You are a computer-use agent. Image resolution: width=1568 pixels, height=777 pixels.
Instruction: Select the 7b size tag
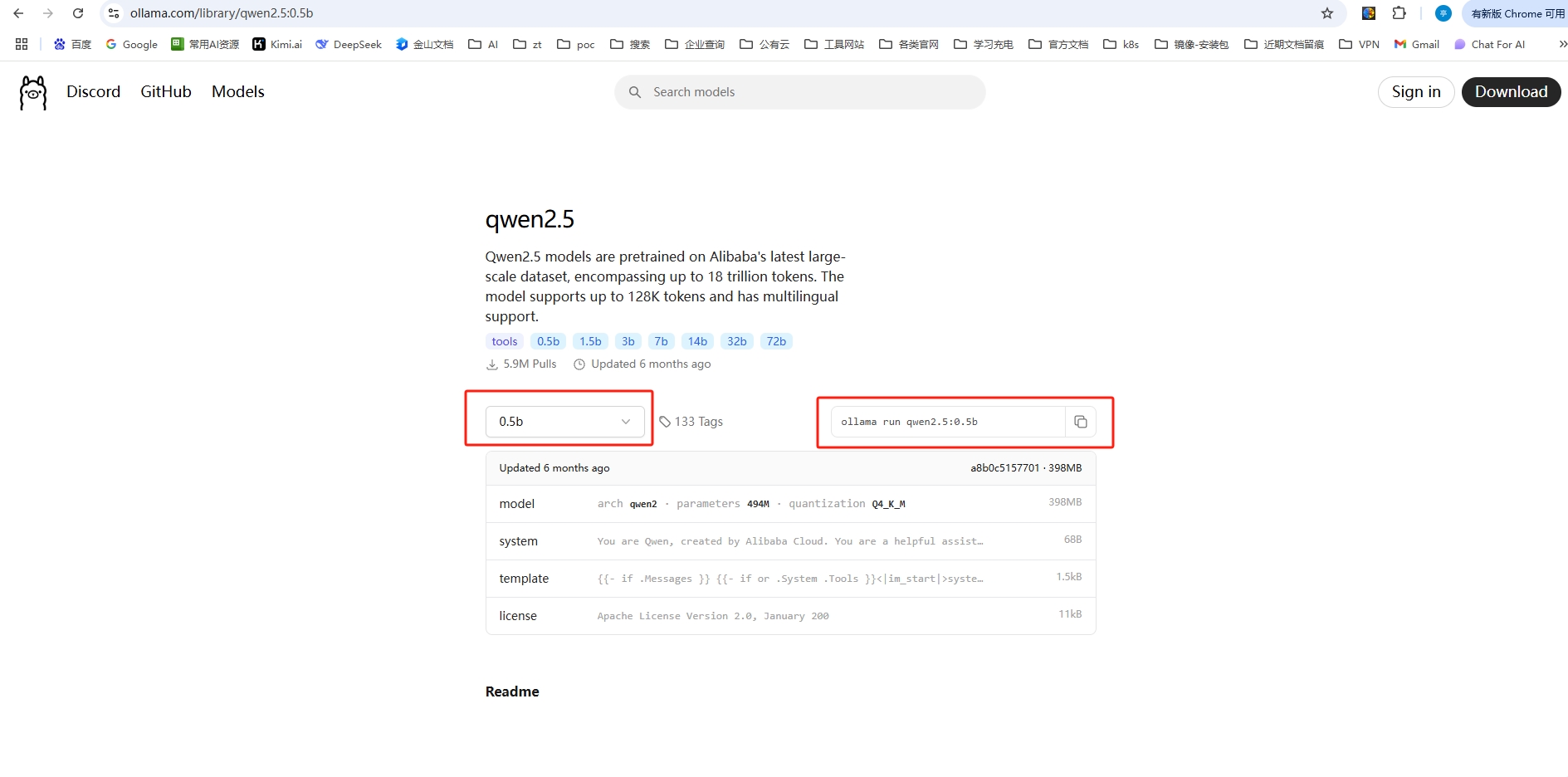coord(662,341)
